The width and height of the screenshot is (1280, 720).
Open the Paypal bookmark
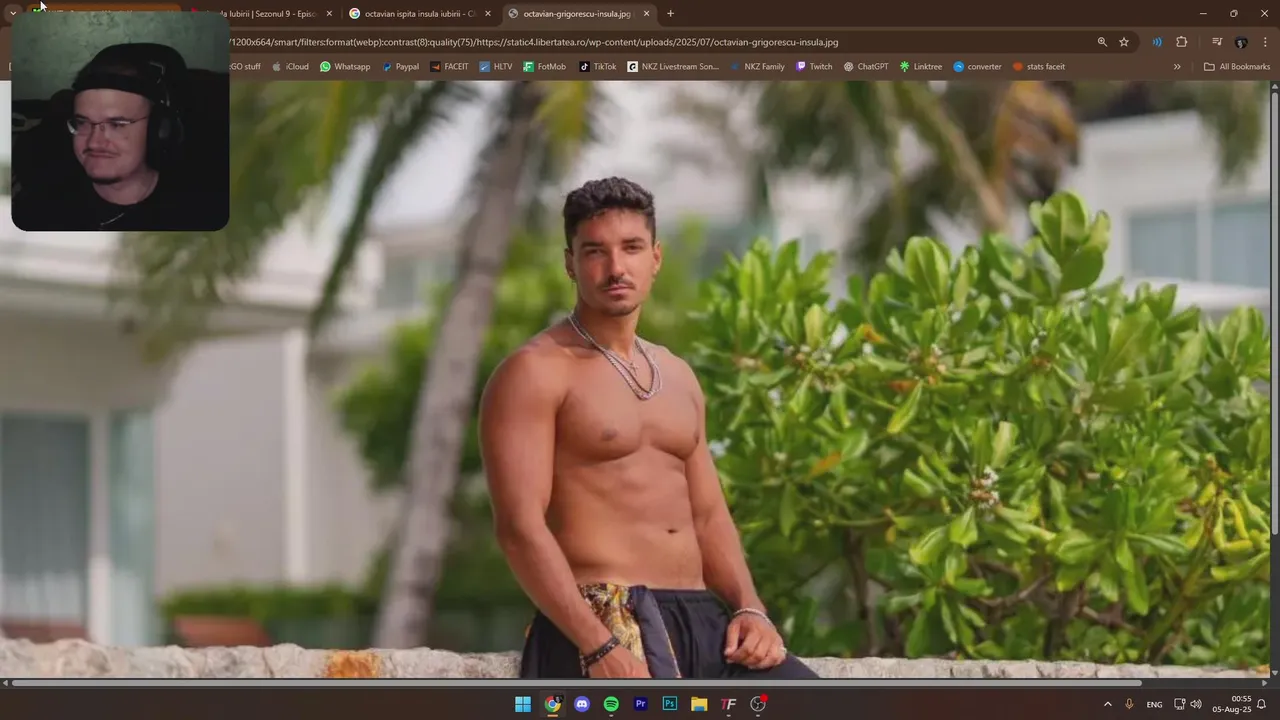(400, 67)
